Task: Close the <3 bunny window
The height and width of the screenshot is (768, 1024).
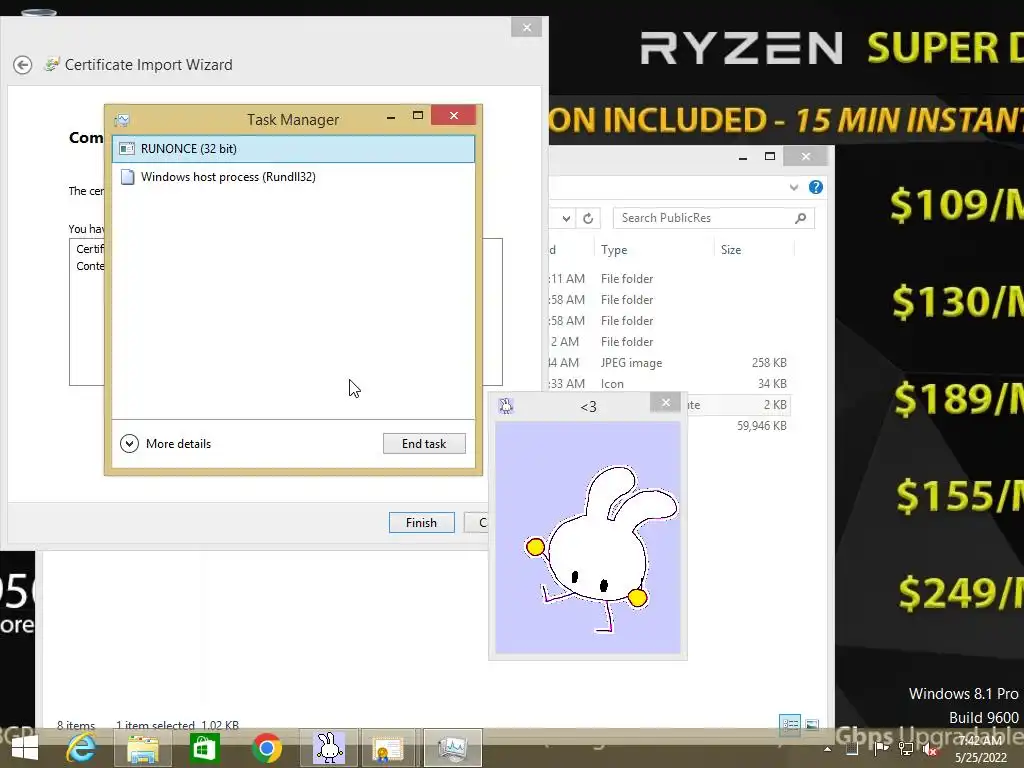Action: [665, 402]
